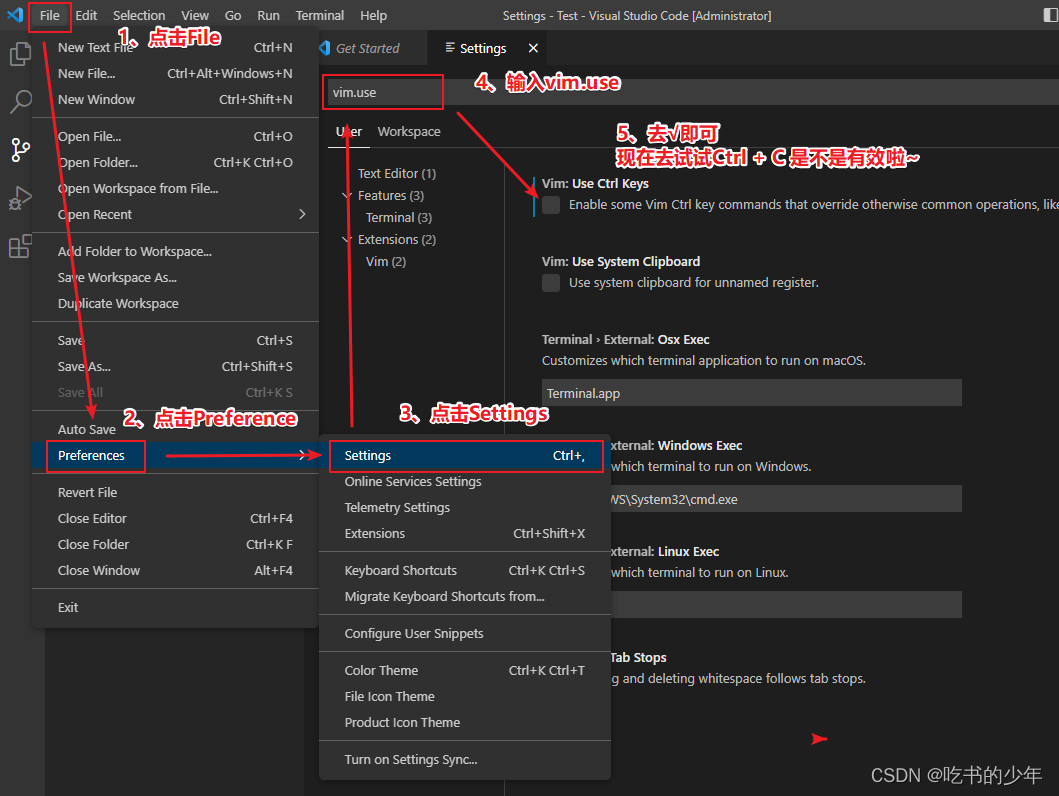1059x796 pixels.
Task: Choose New File... menu item
Action: pyautogui.click(x=175, y=73)
